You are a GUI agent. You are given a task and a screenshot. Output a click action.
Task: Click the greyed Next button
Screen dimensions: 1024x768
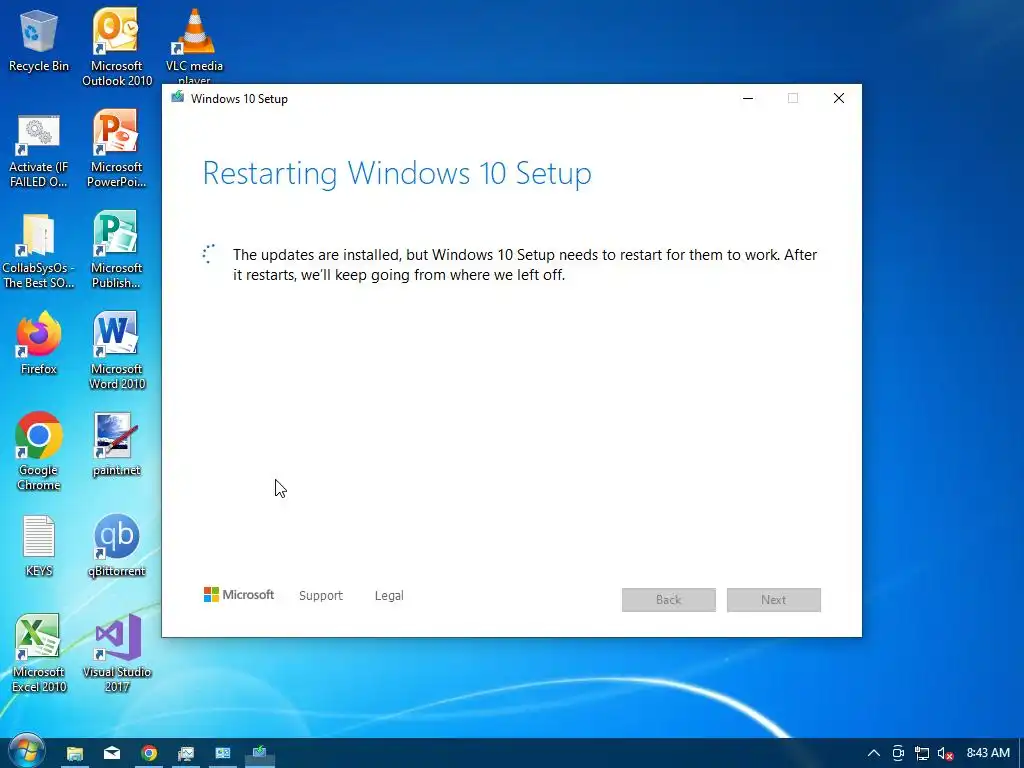[x=774, y=600]
